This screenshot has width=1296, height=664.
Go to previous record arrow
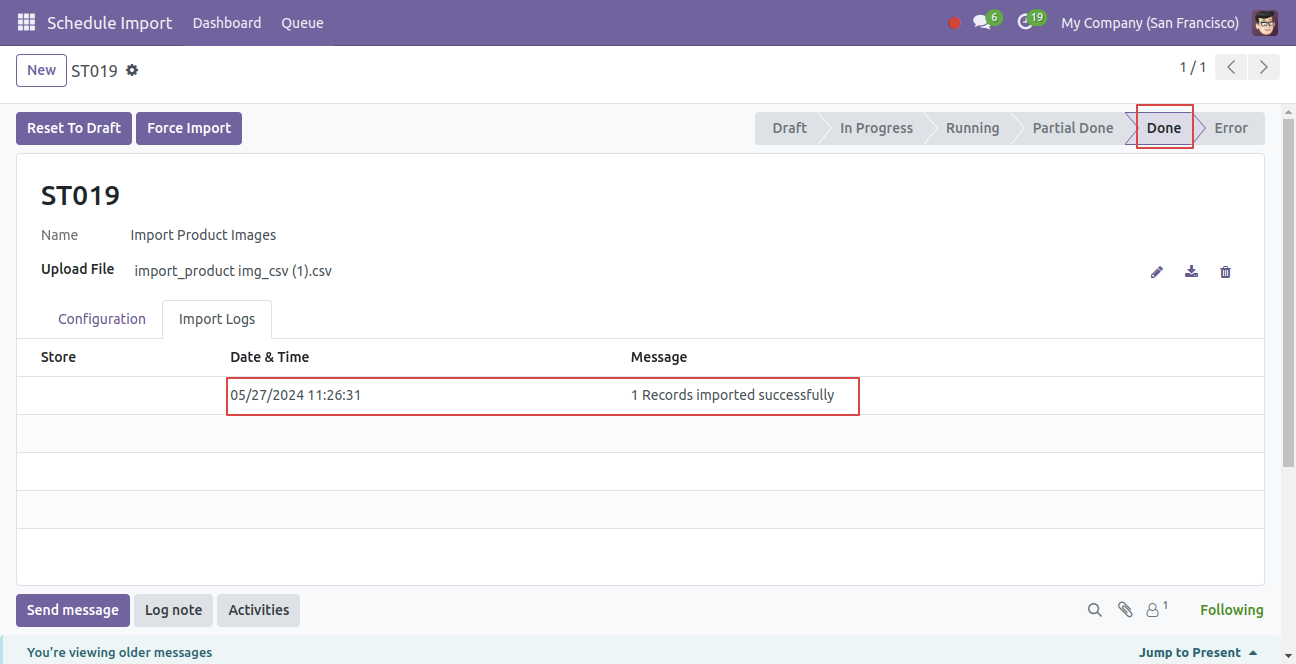pos(1232,68)
